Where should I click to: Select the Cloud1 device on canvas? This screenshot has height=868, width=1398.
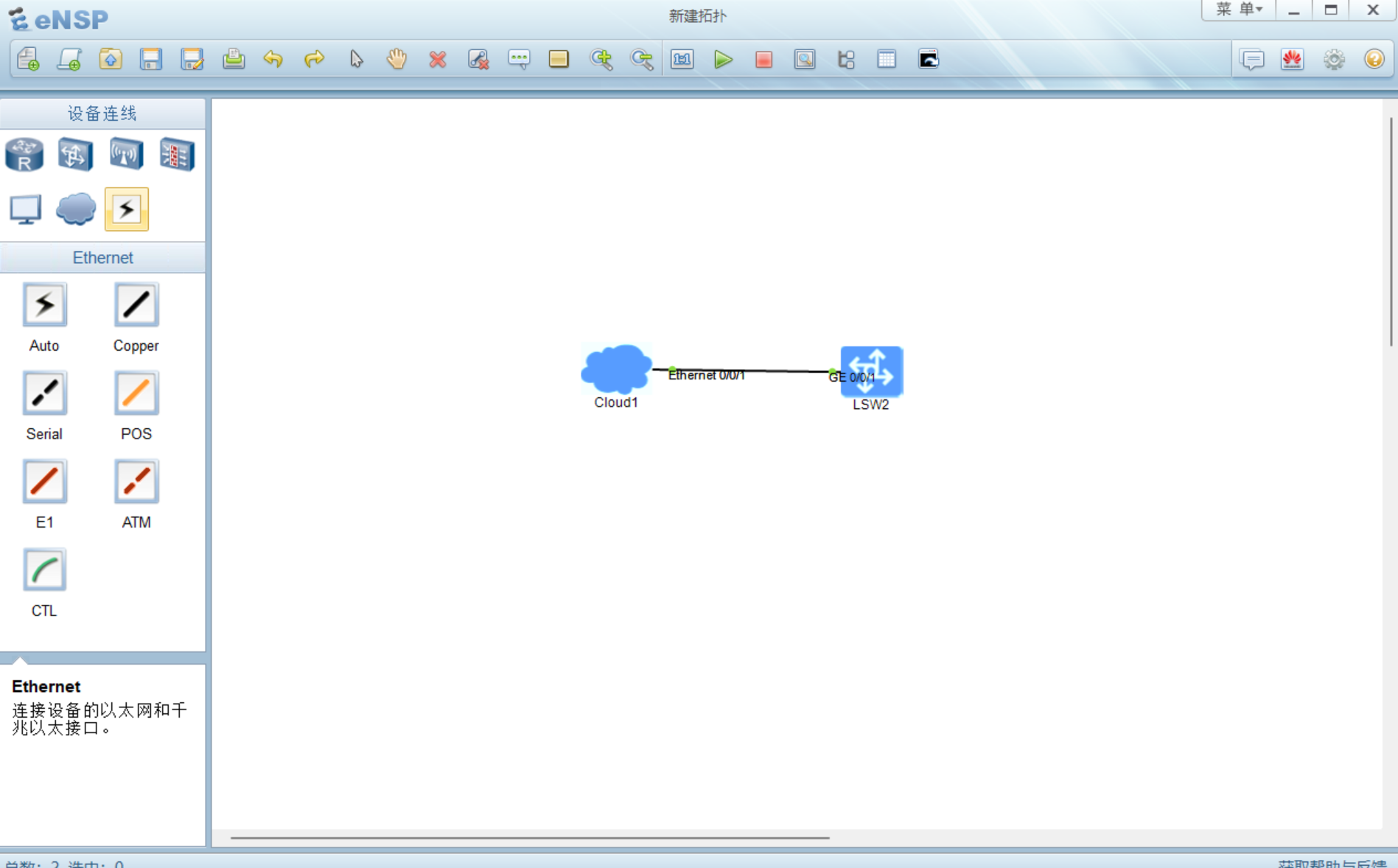[x=616, y=368]
